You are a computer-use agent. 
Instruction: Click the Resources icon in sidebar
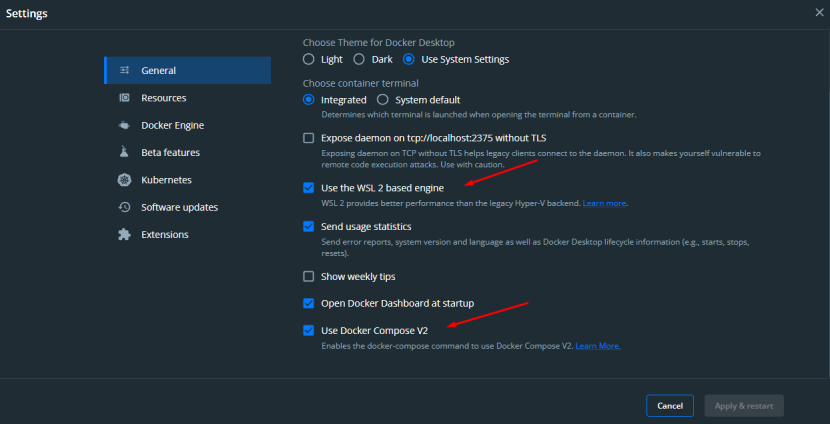point(124,98)
